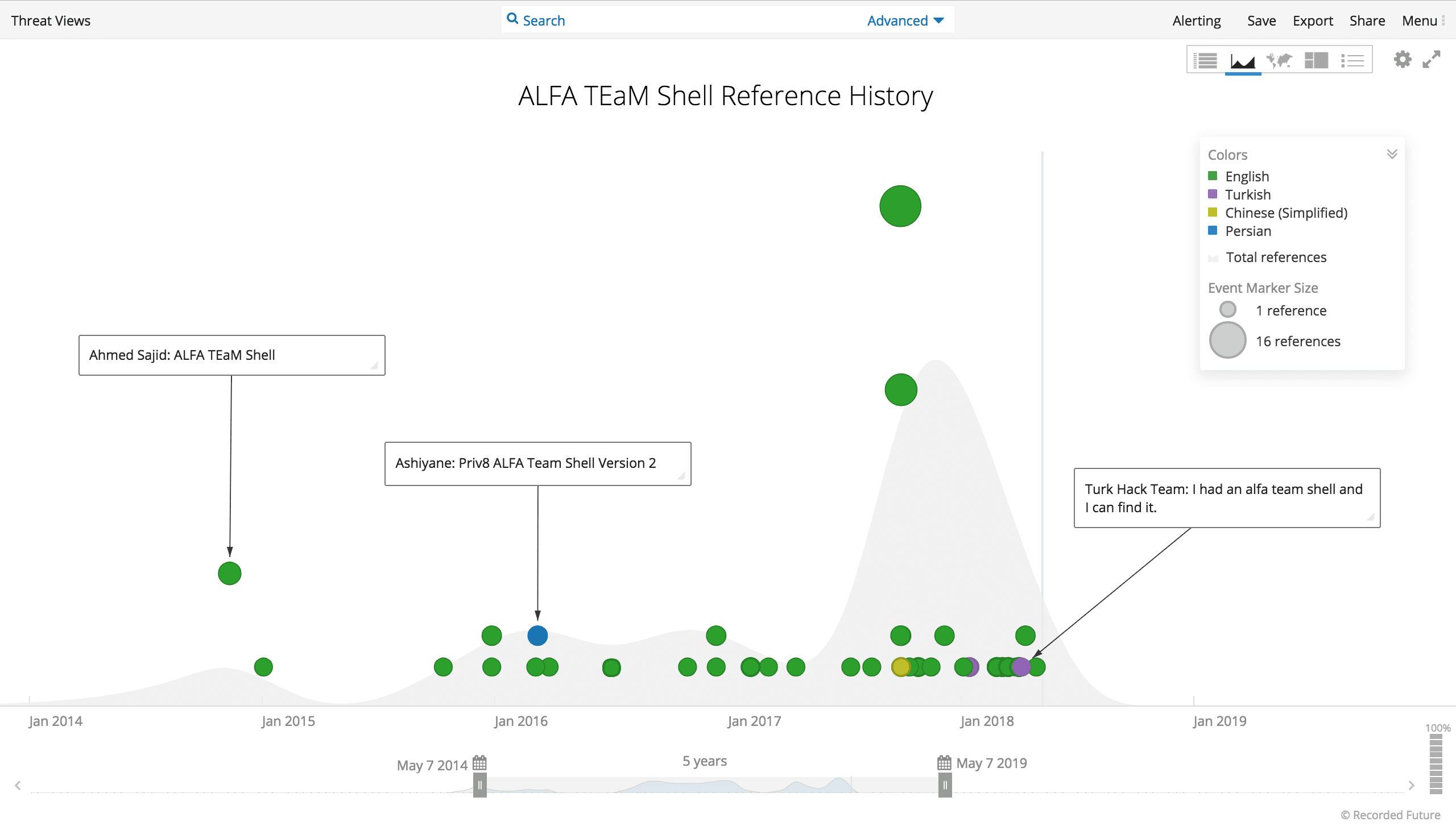The width and height of the screenshot is (1456, 826).
Task: Switch to the treemap view icon
Action: point(1316,60)
